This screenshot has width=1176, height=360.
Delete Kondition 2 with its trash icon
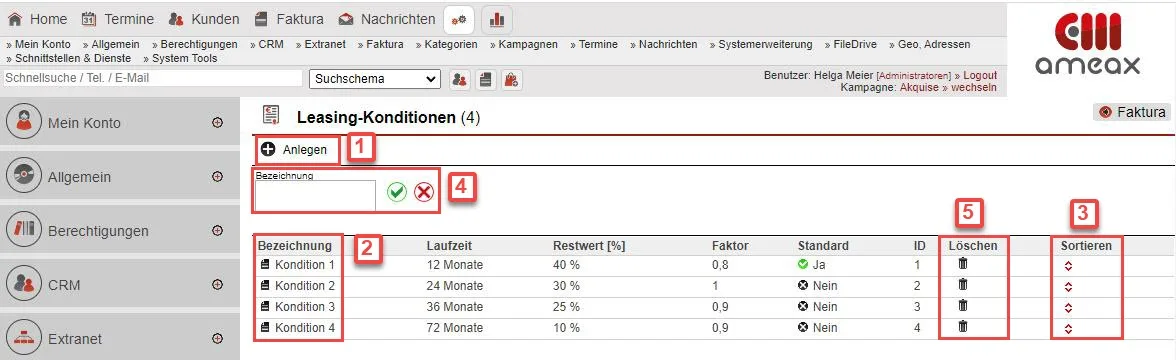click(x=963, y=286)
